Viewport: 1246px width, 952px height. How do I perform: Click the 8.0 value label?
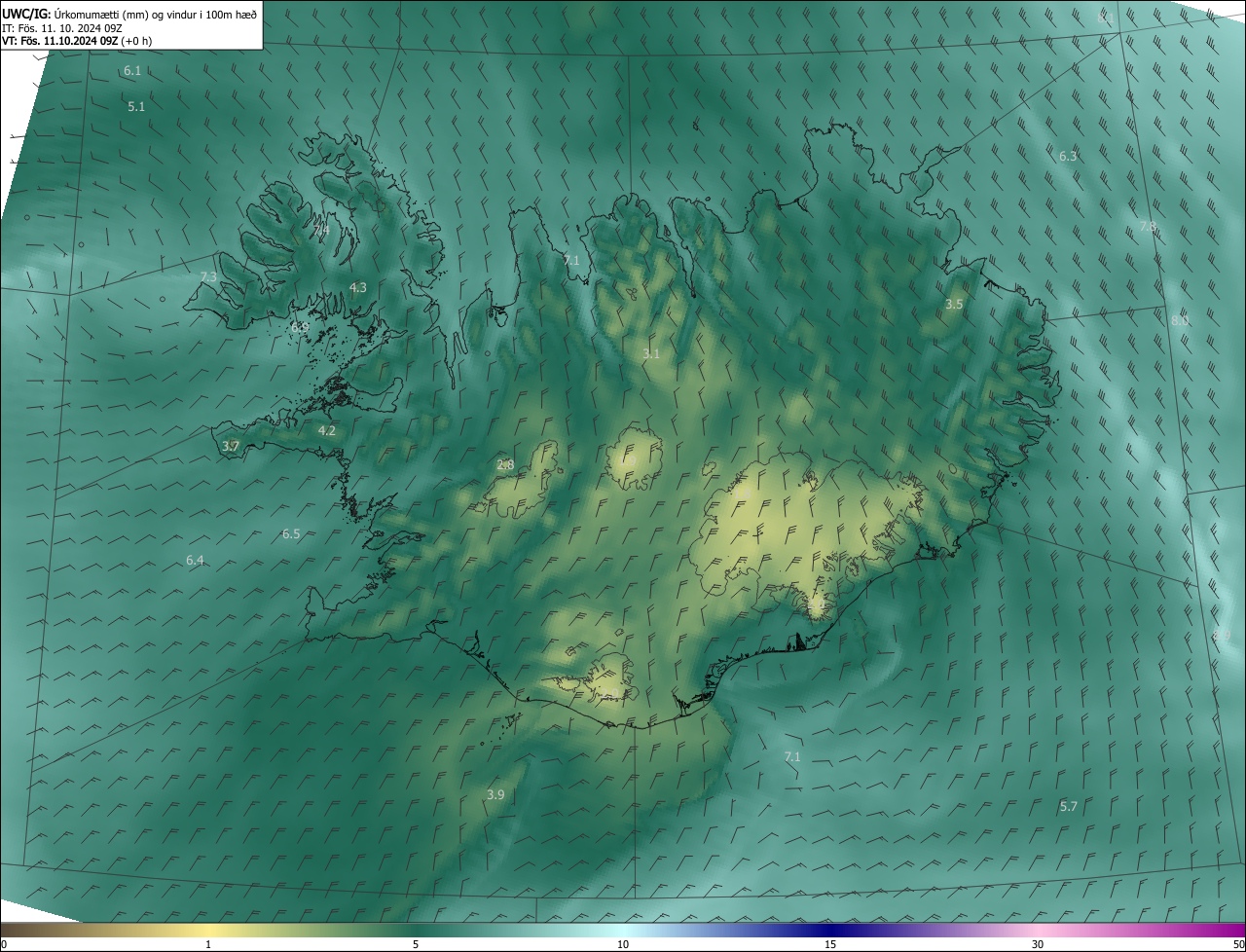1179,320
